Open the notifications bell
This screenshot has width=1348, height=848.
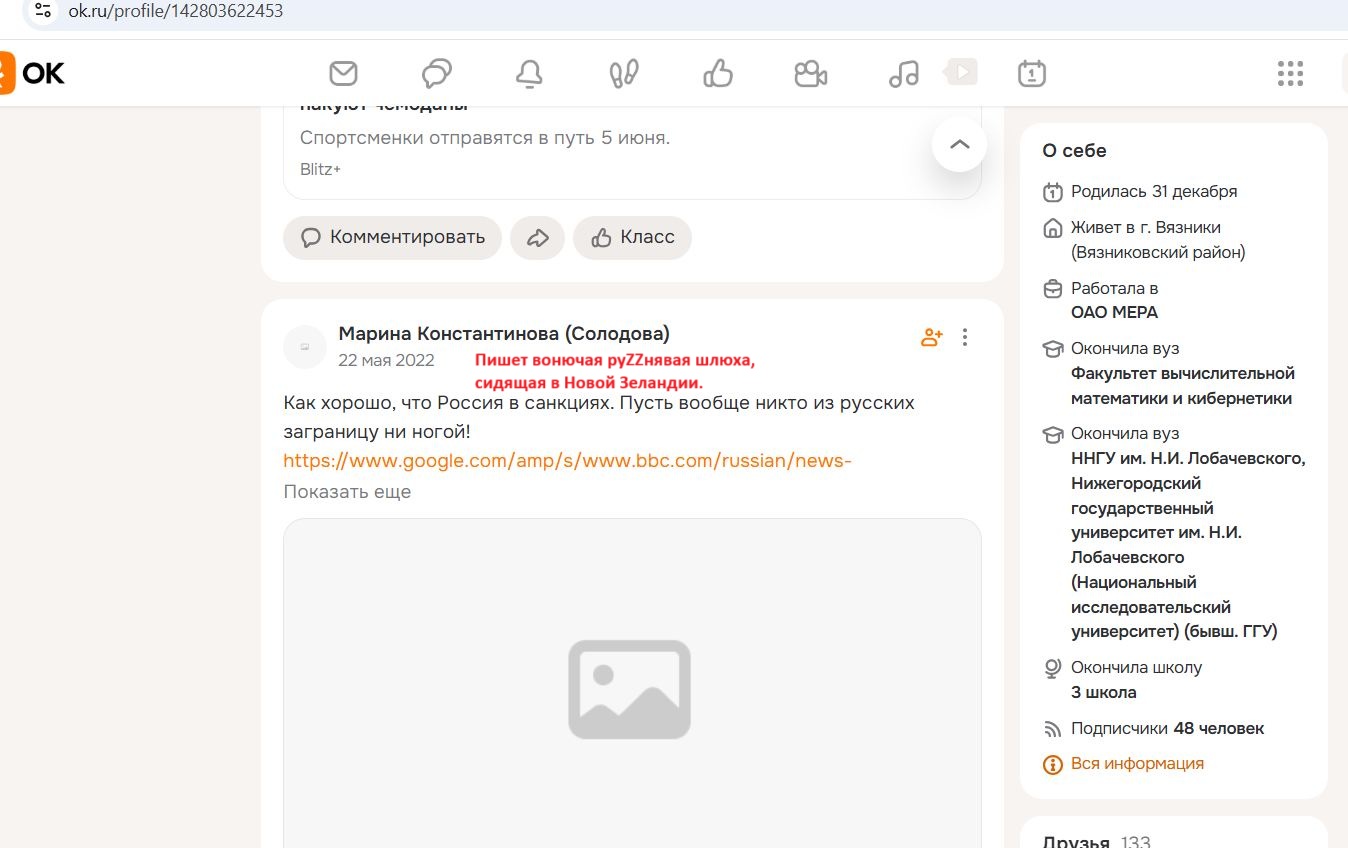coord(529,73)
